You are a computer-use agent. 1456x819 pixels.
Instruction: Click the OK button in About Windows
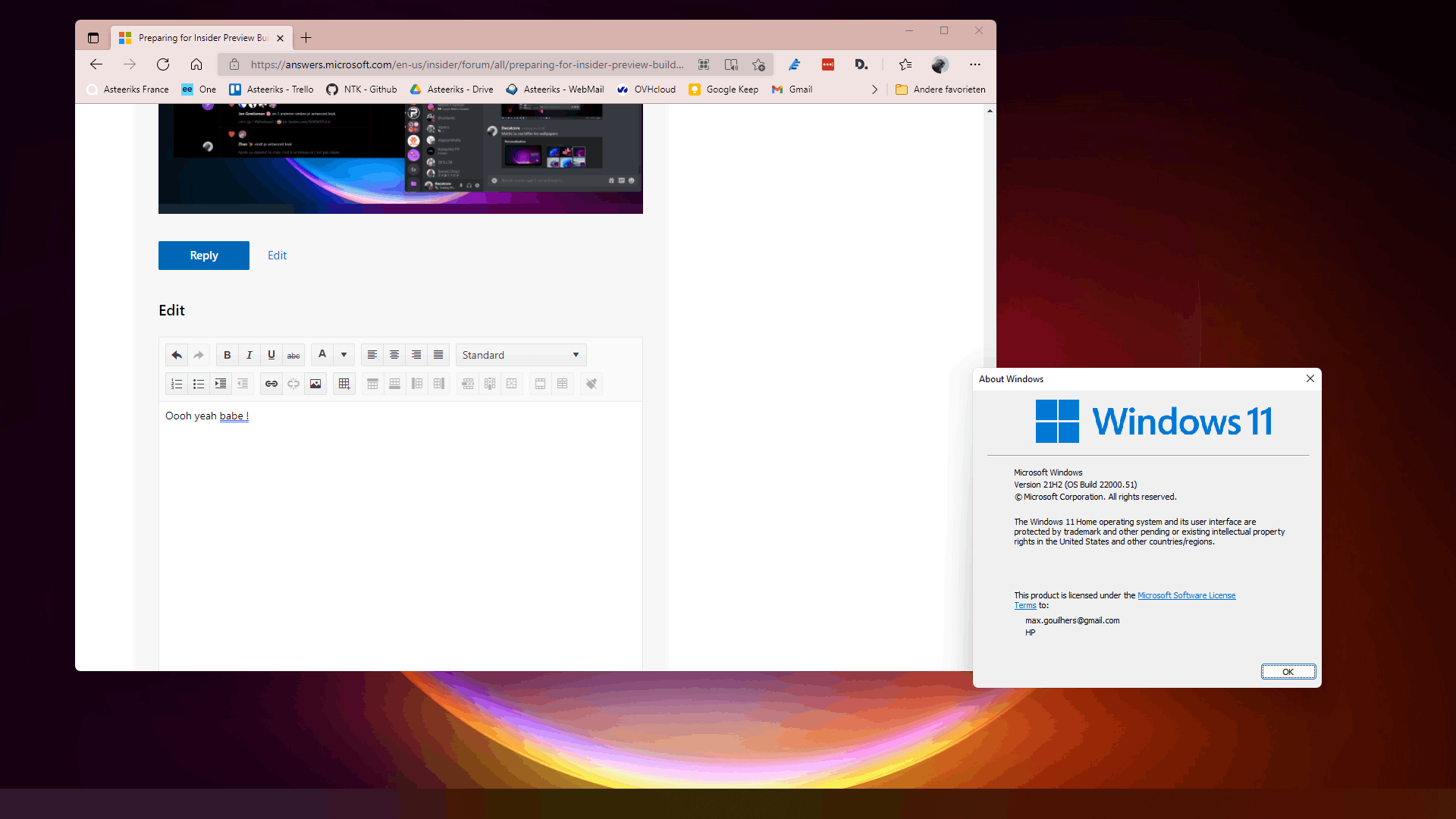[1288, 672]
